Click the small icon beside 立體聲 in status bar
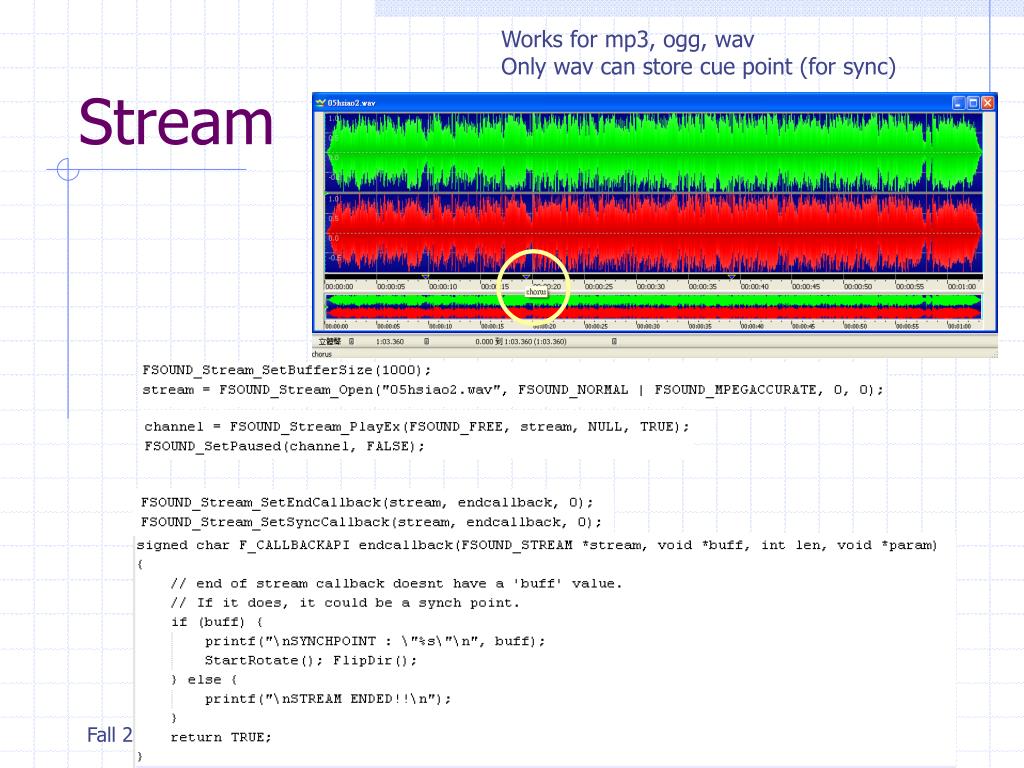1024x768 pixels. tap(351, 342)
